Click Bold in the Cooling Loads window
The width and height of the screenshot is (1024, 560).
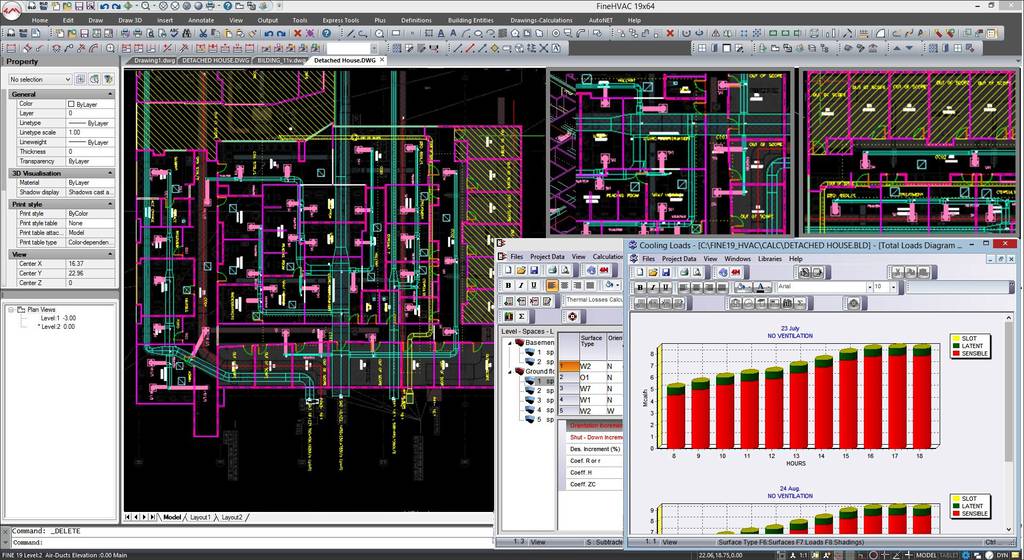pos(639,287)
